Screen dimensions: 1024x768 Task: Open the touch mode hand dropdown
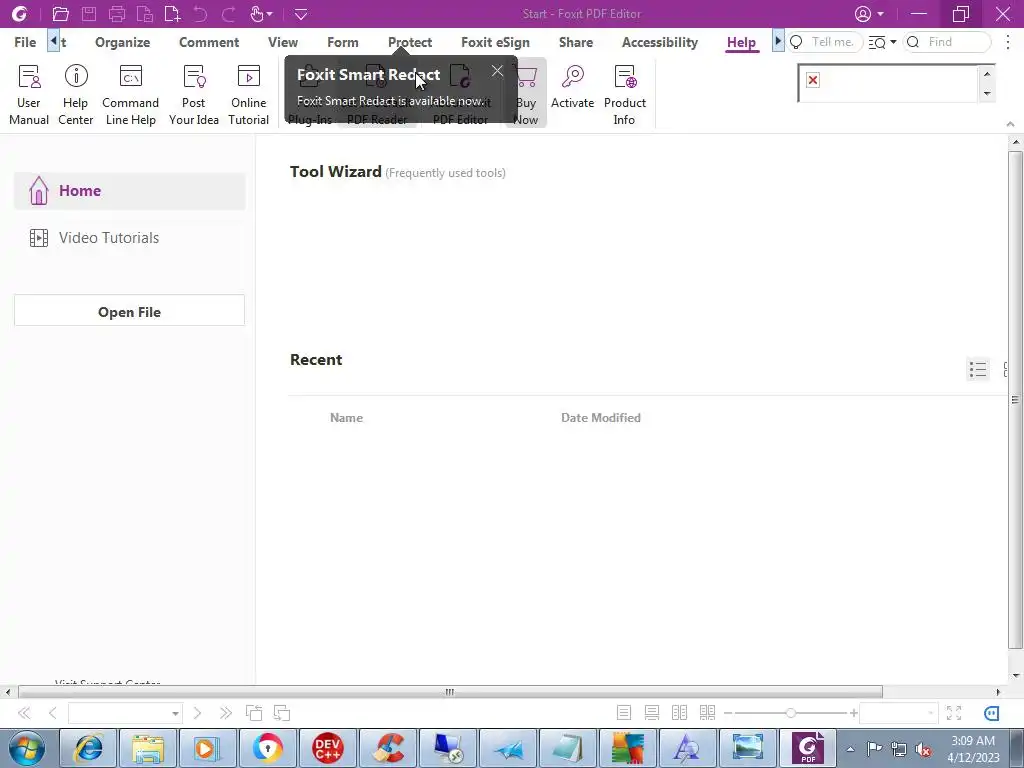(x=261, y=14)
